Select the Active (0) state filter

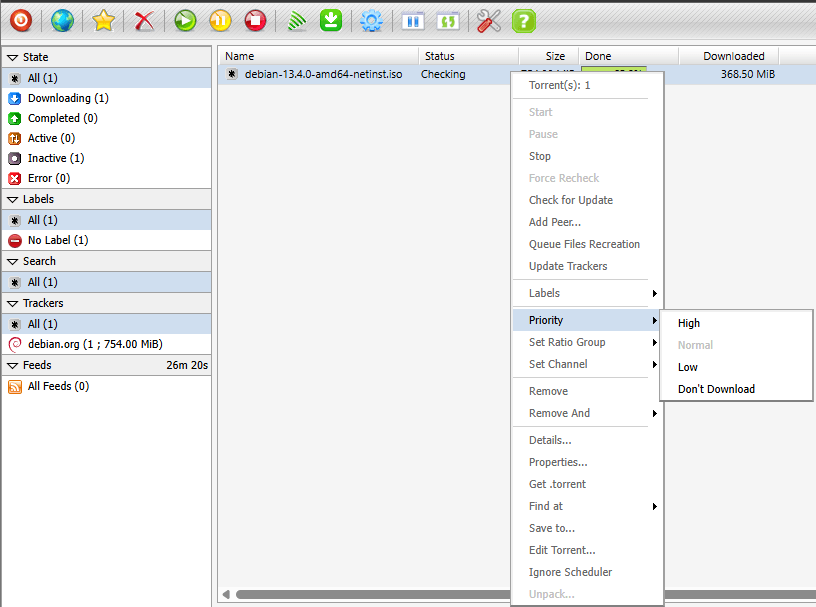[x=107, y=138]
